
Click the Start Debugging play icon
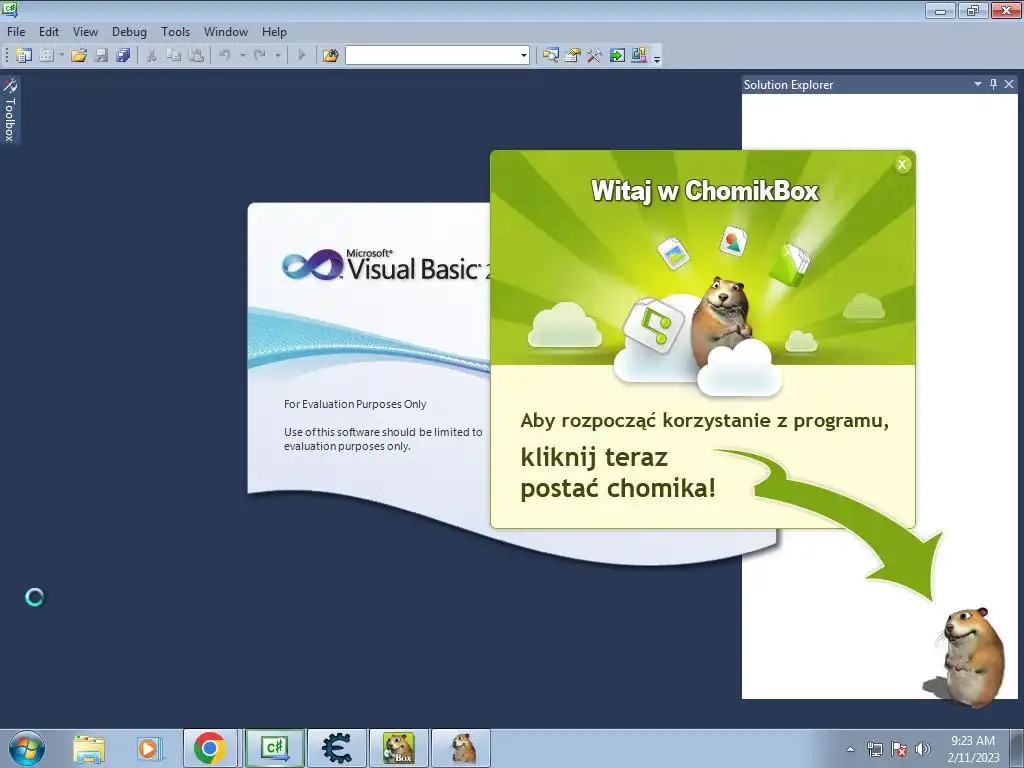tap(301, 56)
